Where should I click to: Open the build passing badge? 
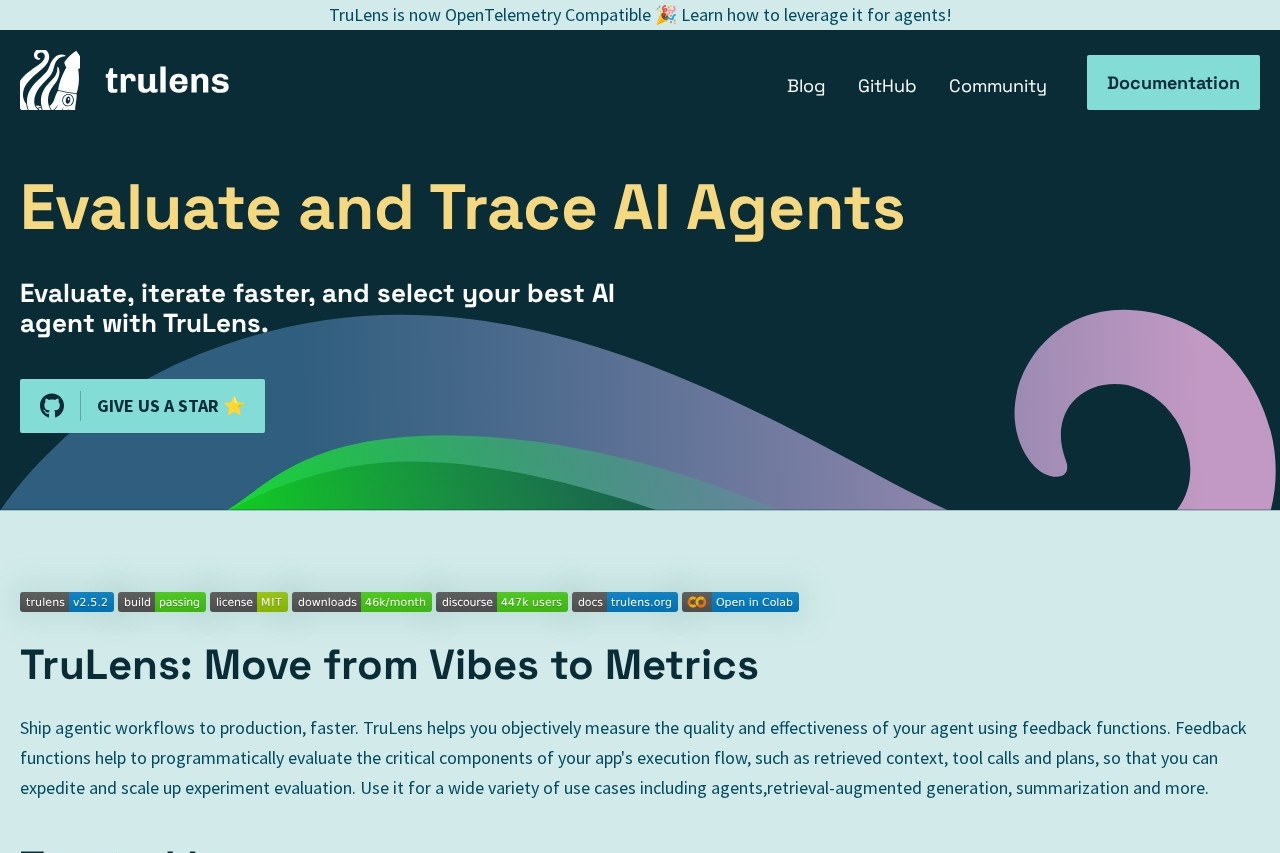pos(162,602)
